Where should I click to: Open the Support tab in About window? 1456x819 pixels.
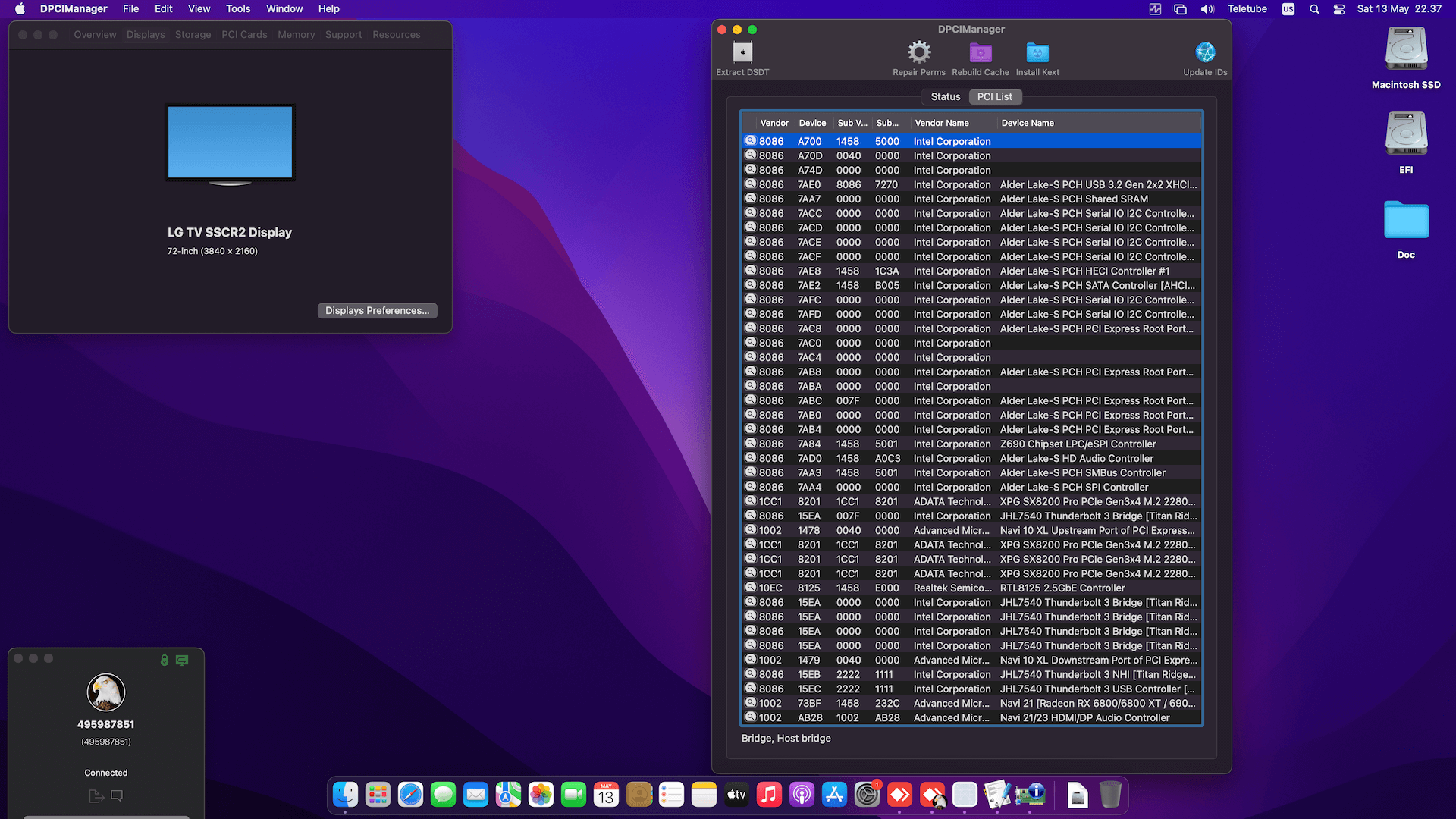coord(344,35)
